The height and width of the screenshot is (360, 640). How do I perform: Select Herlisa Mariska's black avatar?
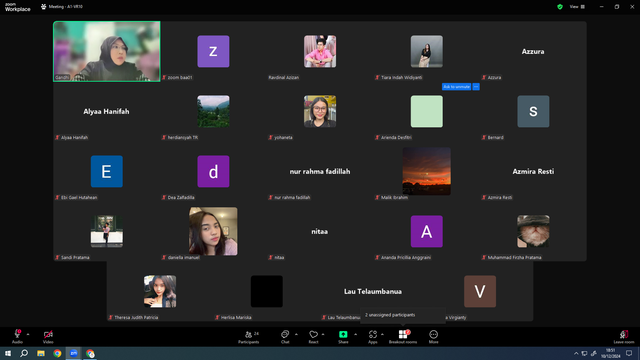click(267, 291)
